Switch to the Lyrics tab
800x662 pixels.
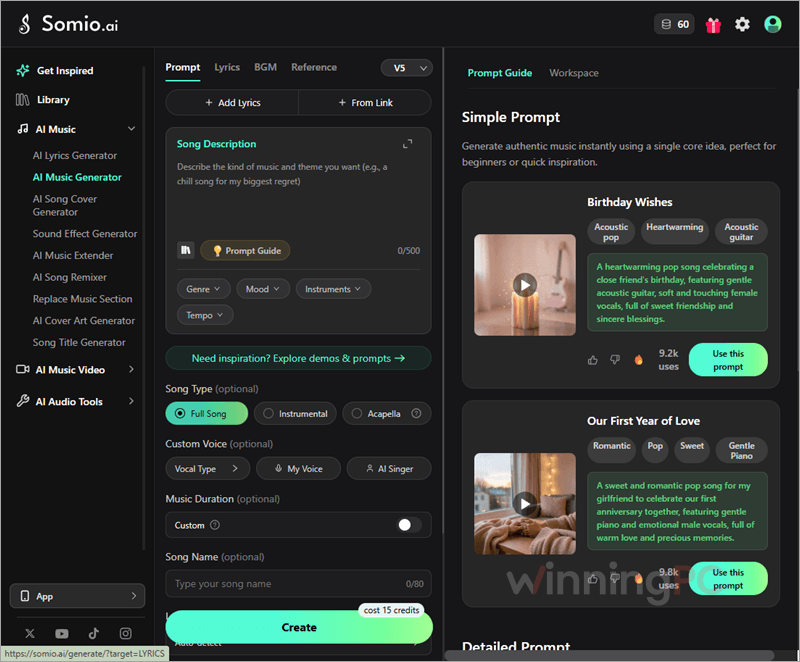(227, 67)
